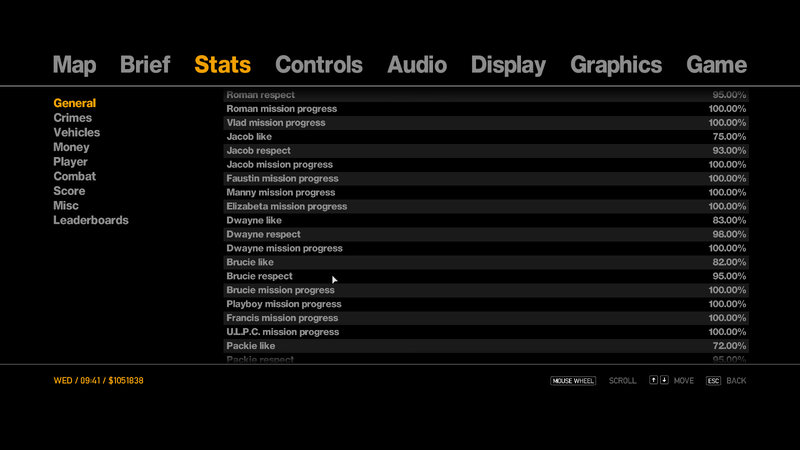Select the 'Dwayne like' row
This screenshot has width=800, height=450.
[x=486, y=220]
